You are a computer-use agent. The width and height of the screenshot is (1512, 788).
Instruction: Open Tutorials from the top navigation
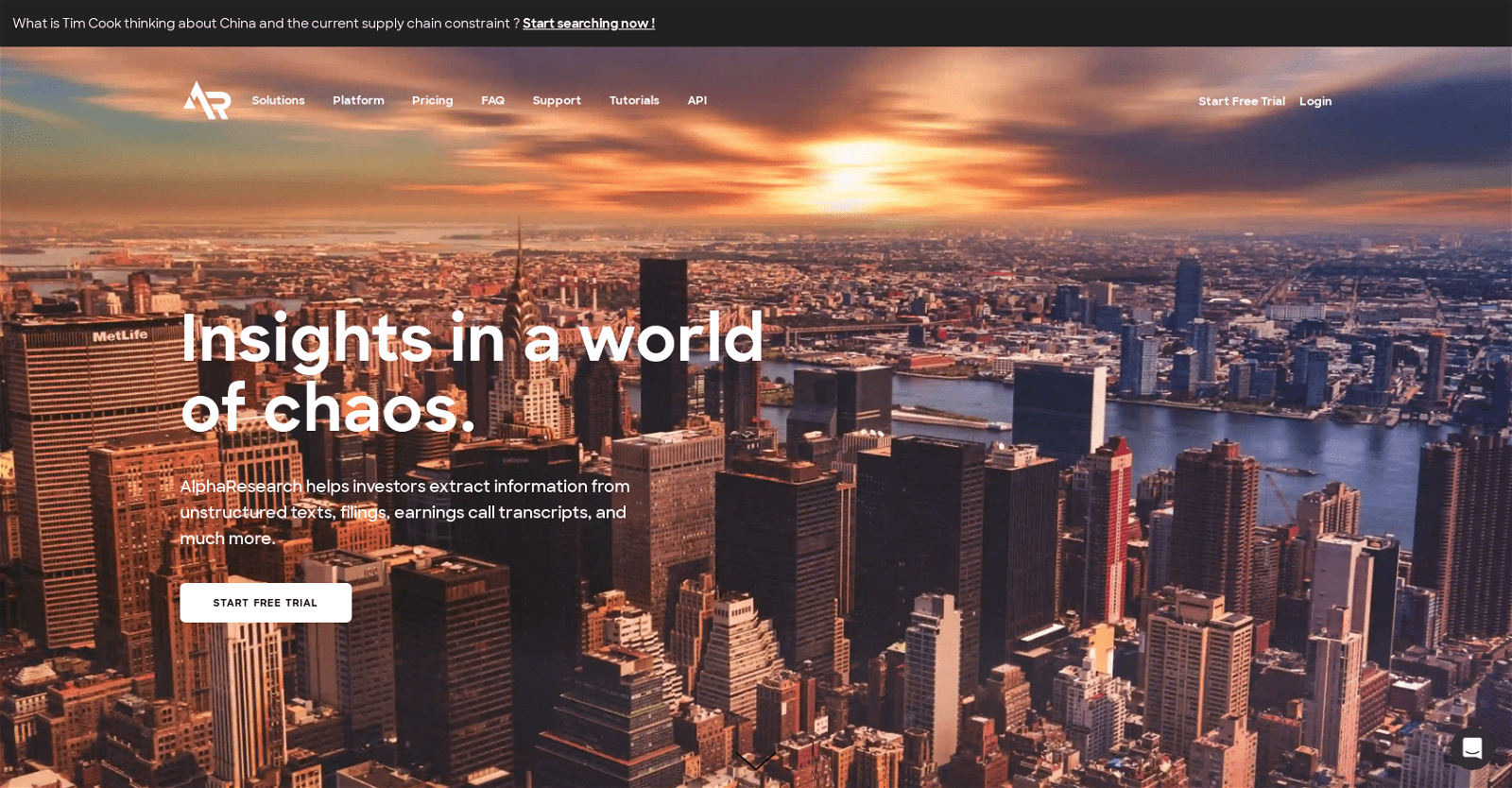pyautogui.click(x=634, y=100)
